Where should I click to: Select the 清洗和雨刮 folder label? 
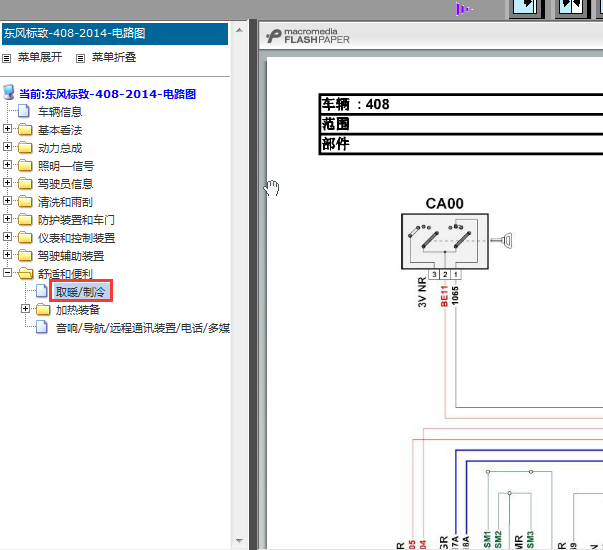pos(65,202)
